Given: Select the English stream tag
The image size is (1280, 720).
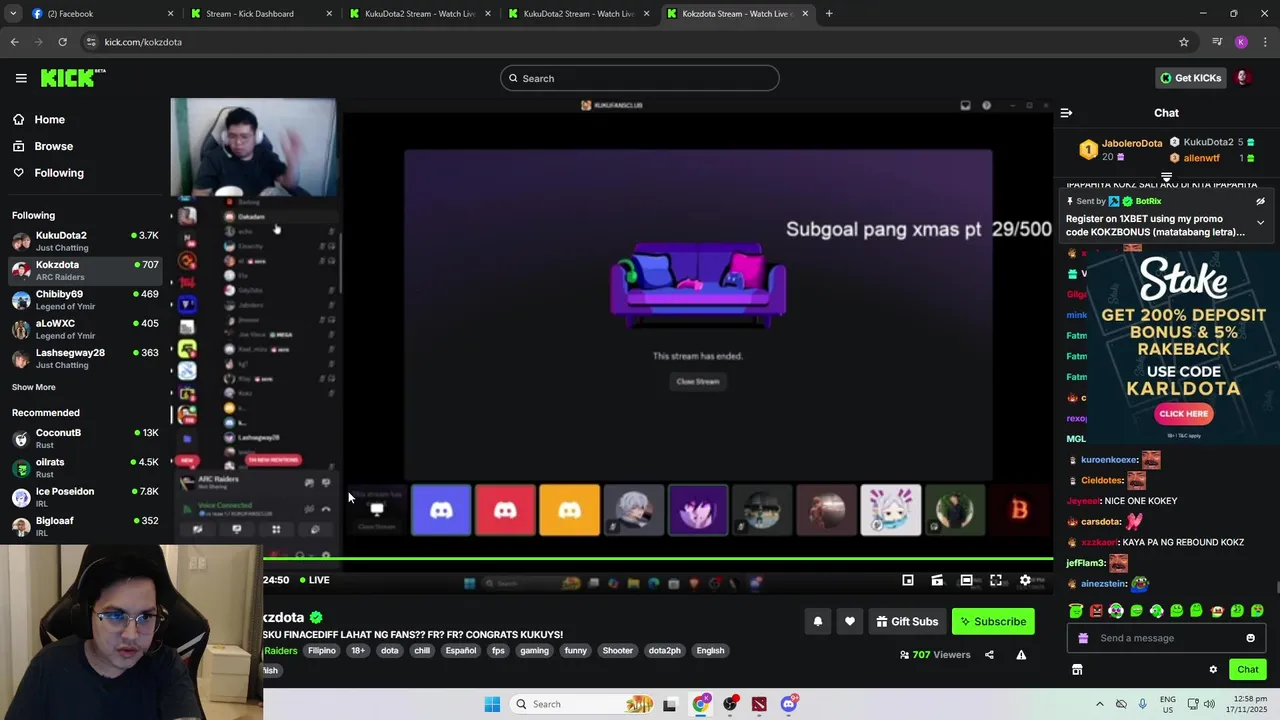Looking at the screenshot, I should point(710,651).
